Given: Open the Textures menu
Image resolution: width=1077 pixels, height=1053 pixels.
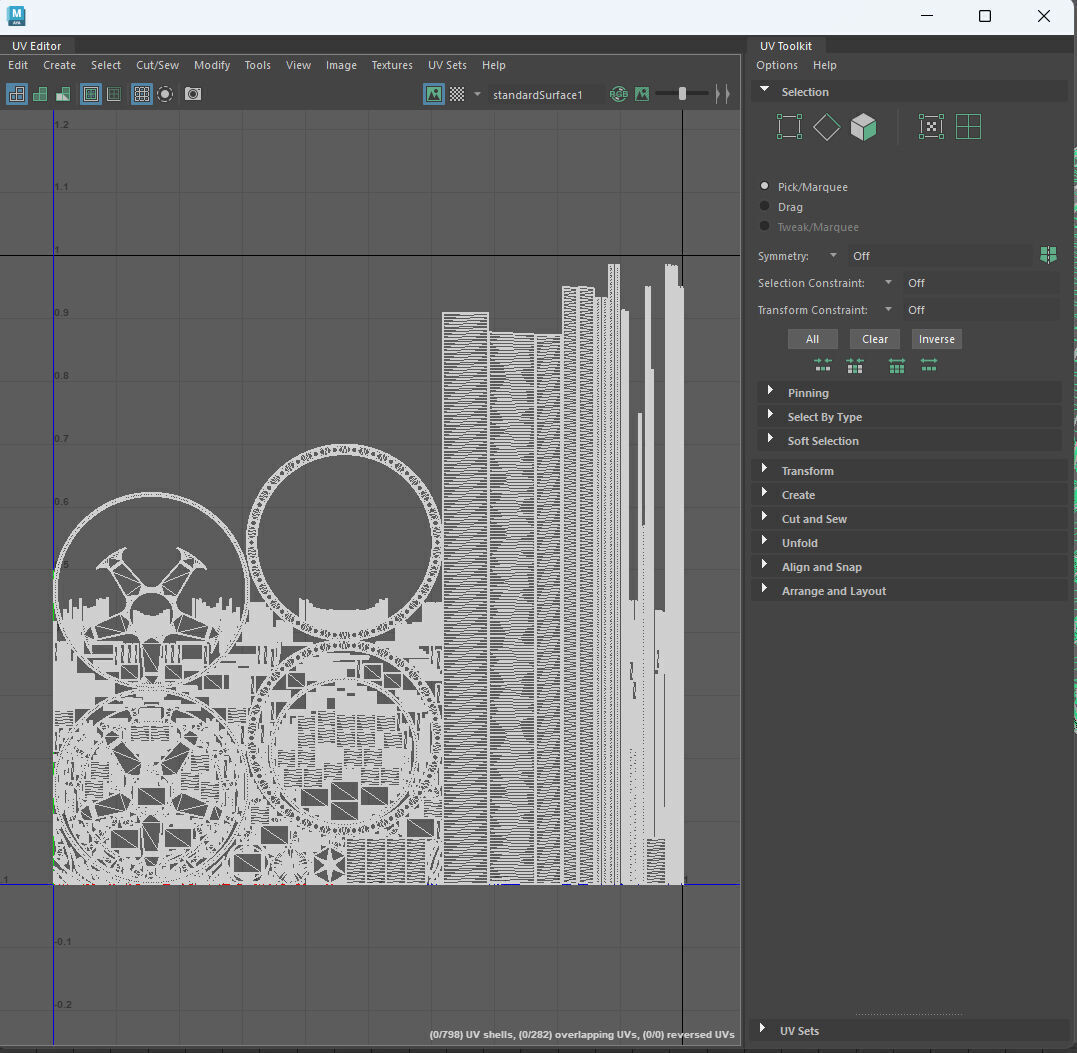Looking at the screenshot, I should pos(392,65).
